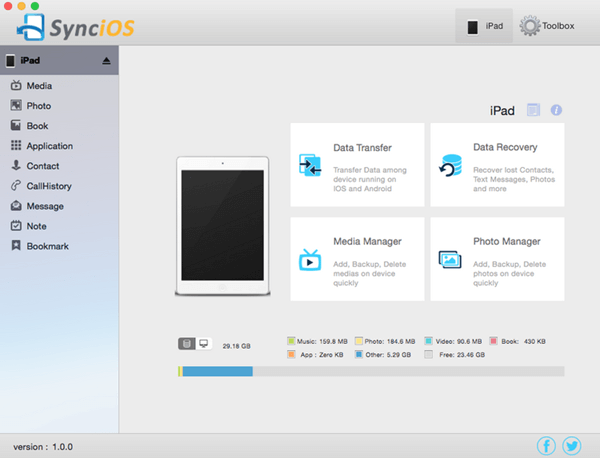
Task: Open the Data Transfer tile
Action: (x=357, y=165)
